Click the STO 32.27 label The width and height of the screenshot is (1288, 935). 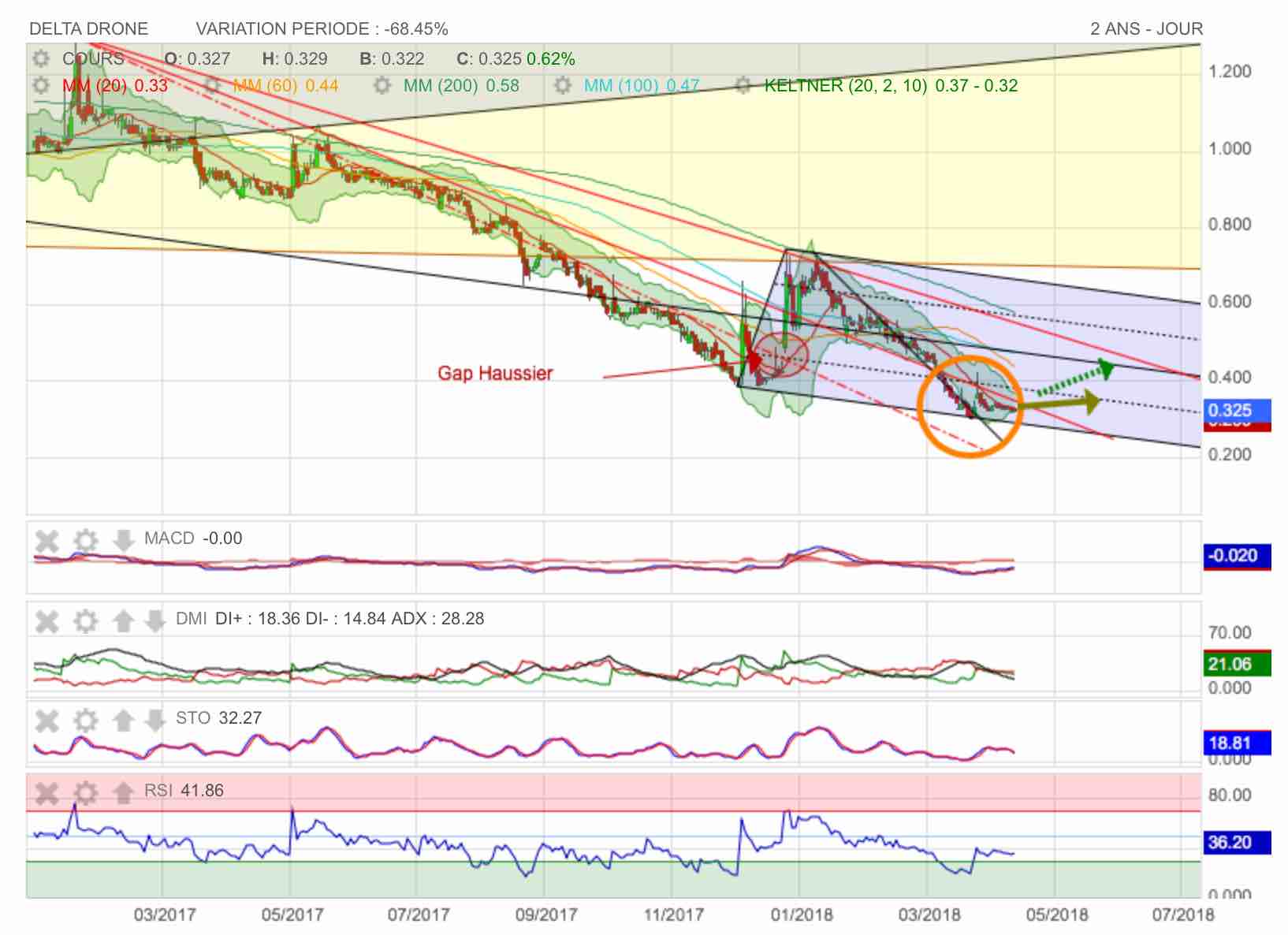click(218, 718)
